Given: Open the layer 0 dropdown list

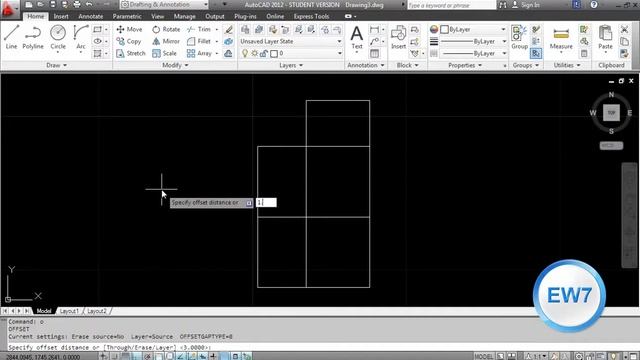Looking at the screenshot, I should (x=291, y=53).
